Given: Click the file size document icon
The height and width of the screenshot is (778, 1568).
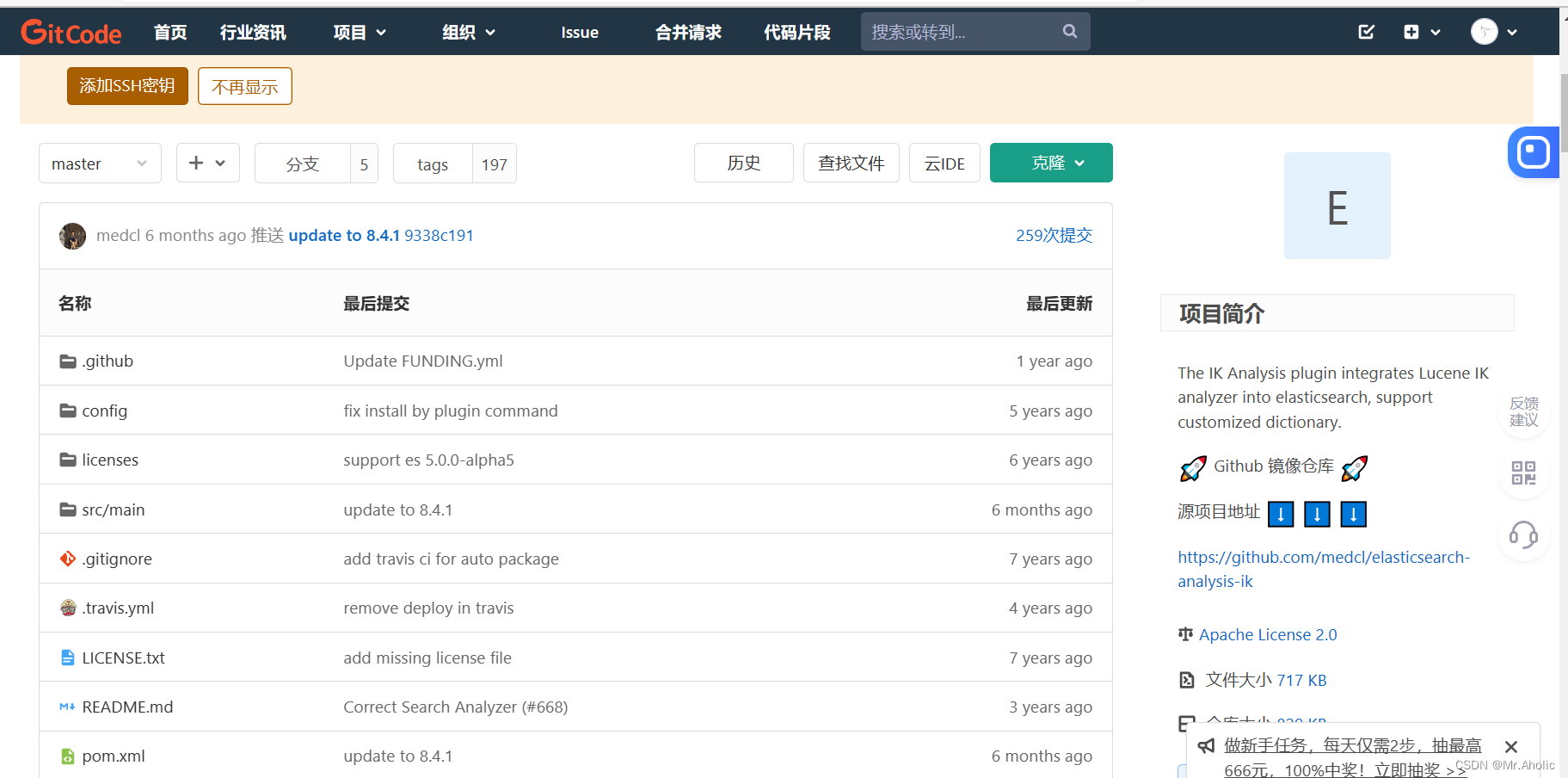Looking at the screenshot, I should point(1187,680).
